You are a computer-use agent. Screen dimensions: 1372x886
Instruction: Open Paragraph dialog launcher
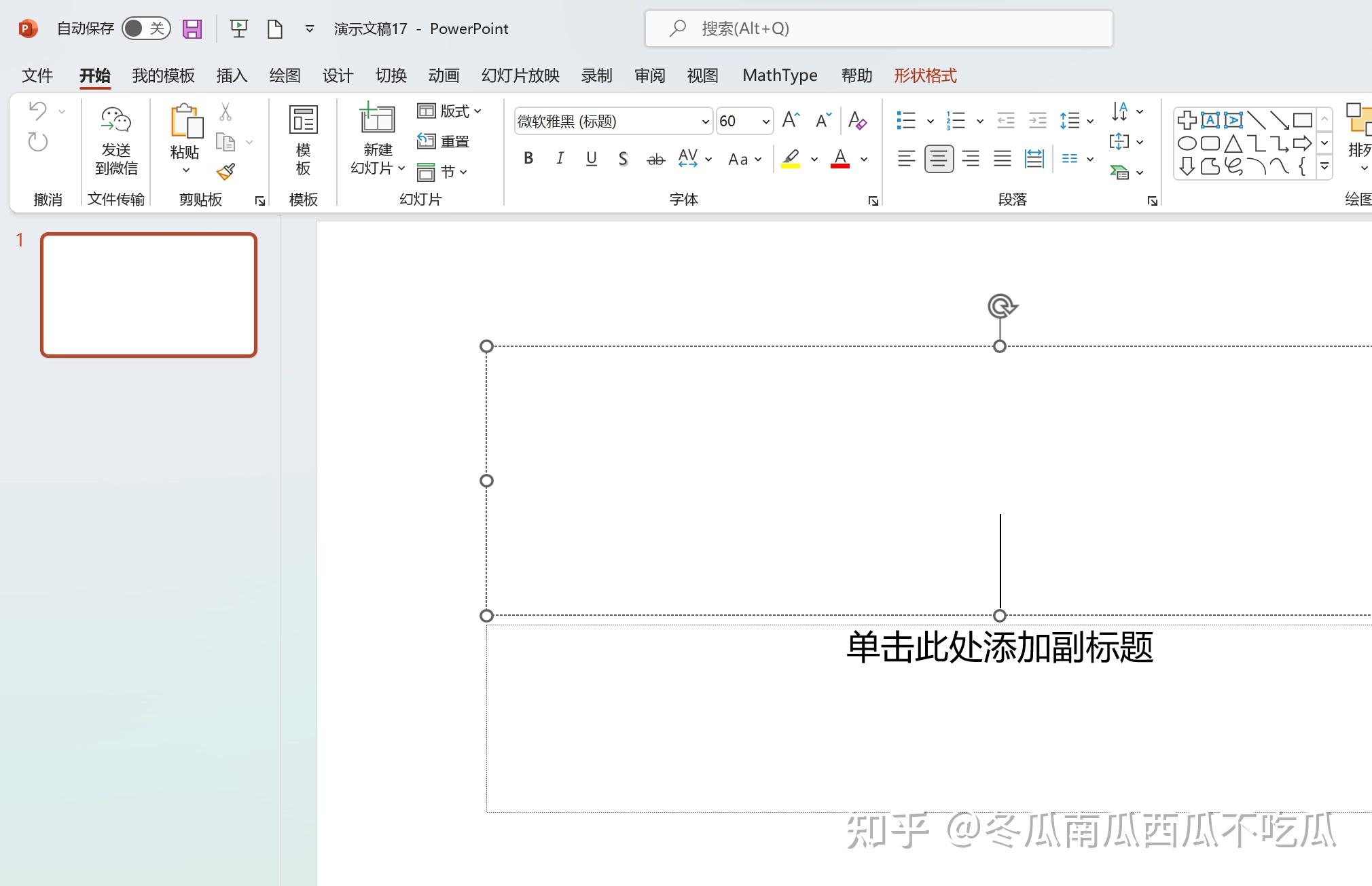1153,201
